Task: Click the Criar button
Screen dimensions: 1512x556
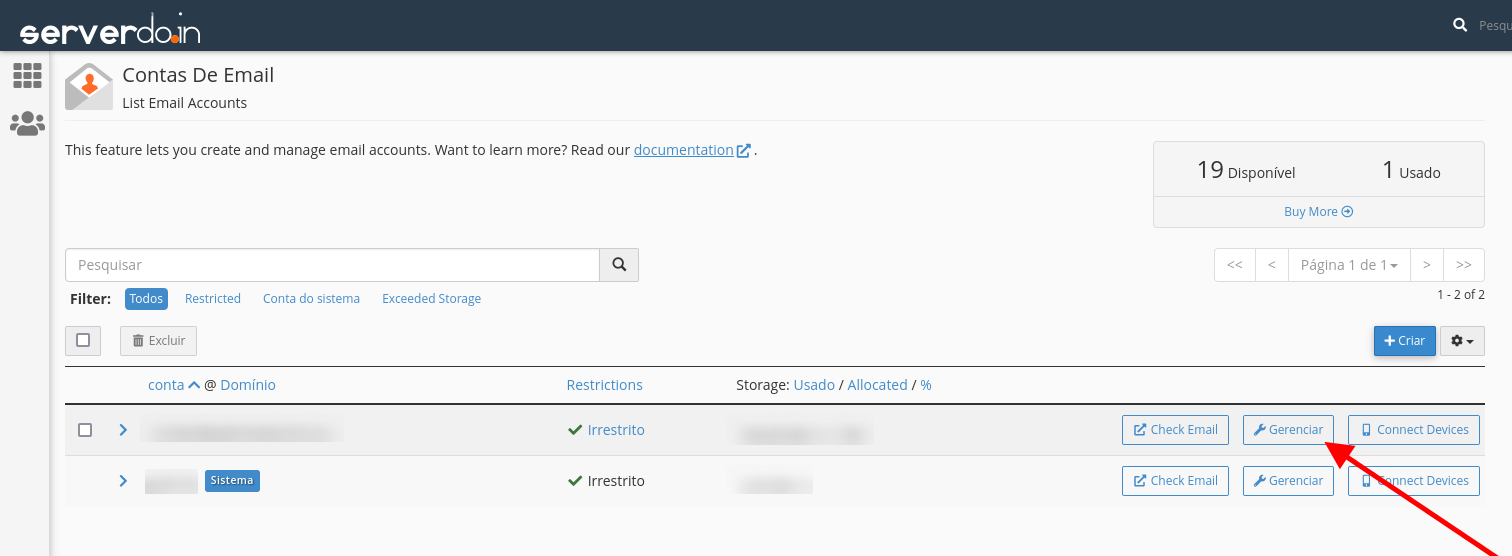Action: pyautogui.click(x=1404, y=341)
